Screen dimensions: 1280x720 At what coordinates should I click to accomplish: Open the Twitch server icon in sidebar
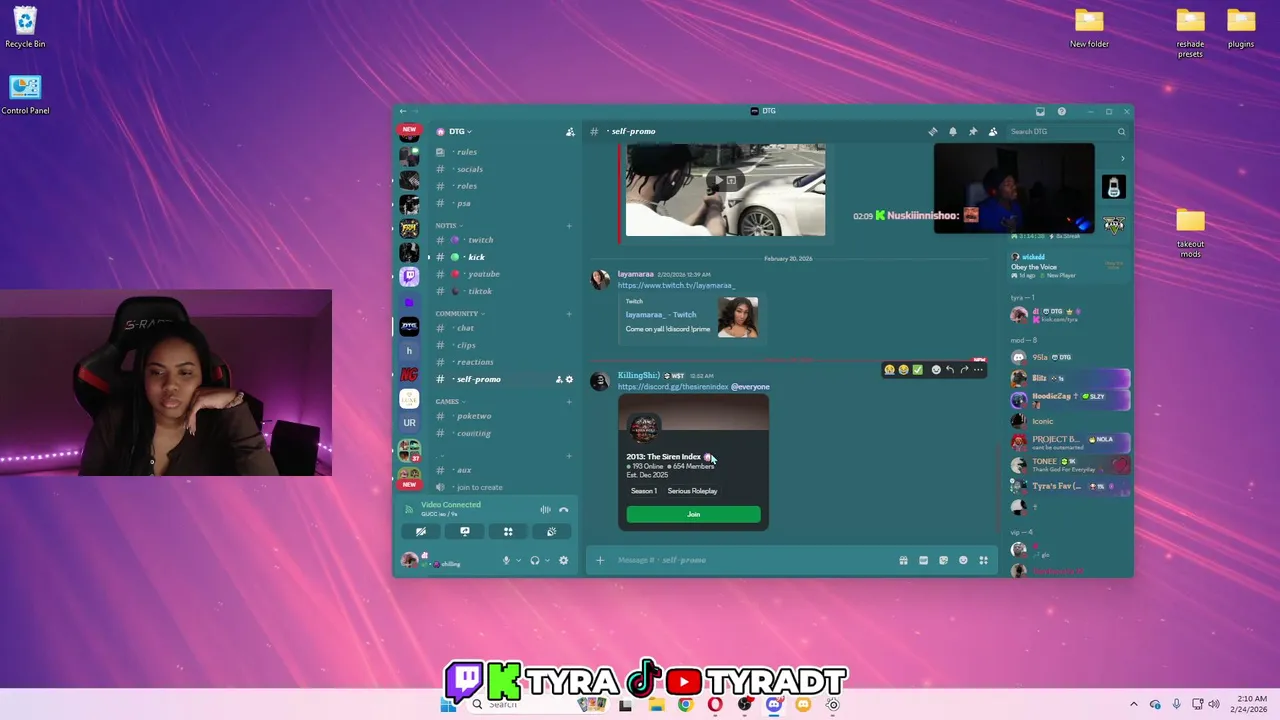pyautogui.click(x=409, y=277)
